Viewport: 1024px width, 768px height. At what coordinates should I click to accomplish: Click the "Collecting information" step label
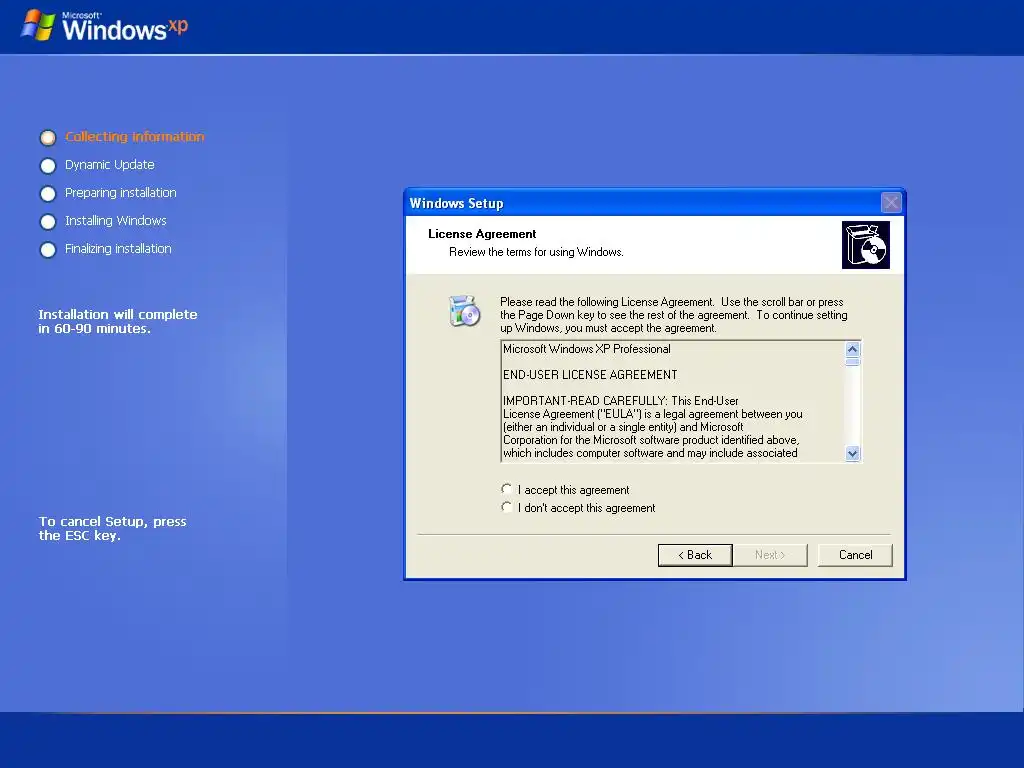(x=135, y=136)
